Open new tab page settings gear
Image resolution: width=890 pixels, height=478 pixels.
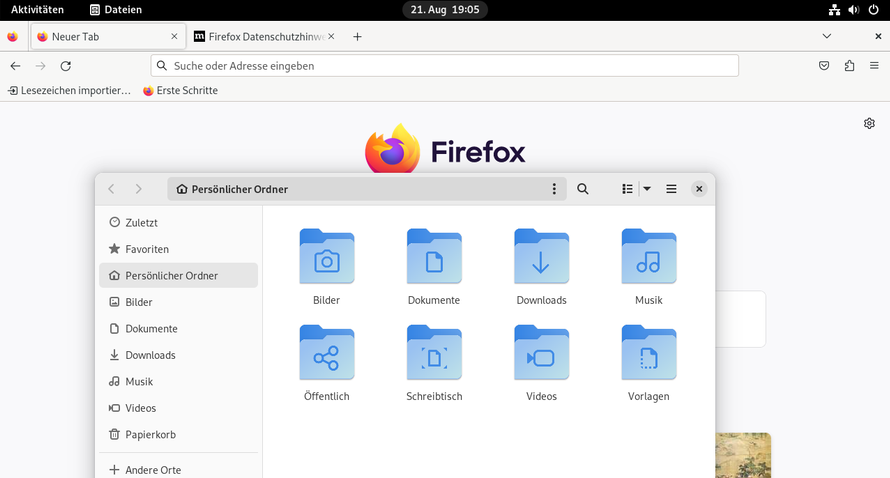pyautogui.click(x=869, y=123)
